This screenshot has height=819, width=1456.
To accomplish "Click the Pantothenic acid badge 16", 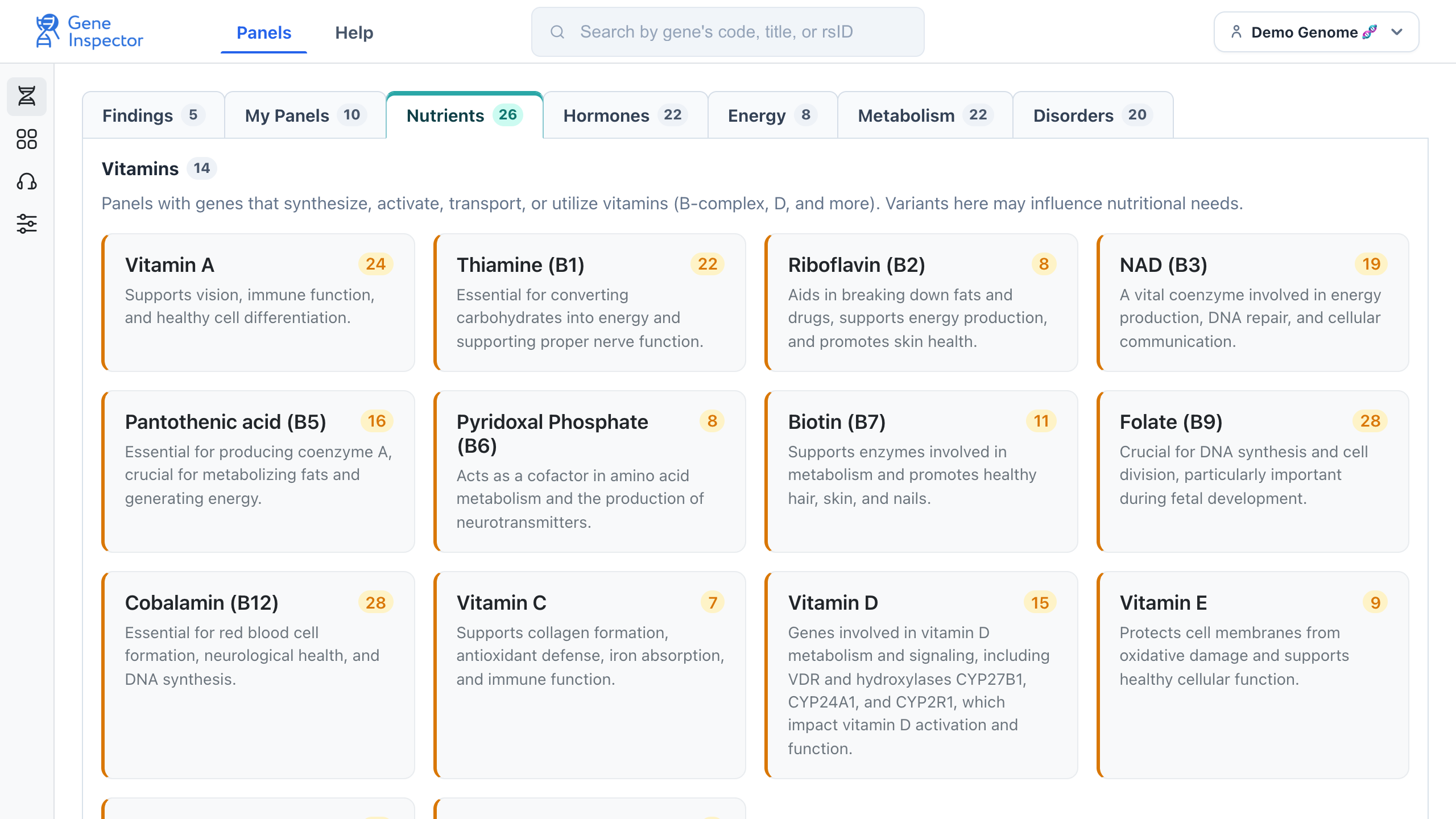I will [x=377, y=421].
